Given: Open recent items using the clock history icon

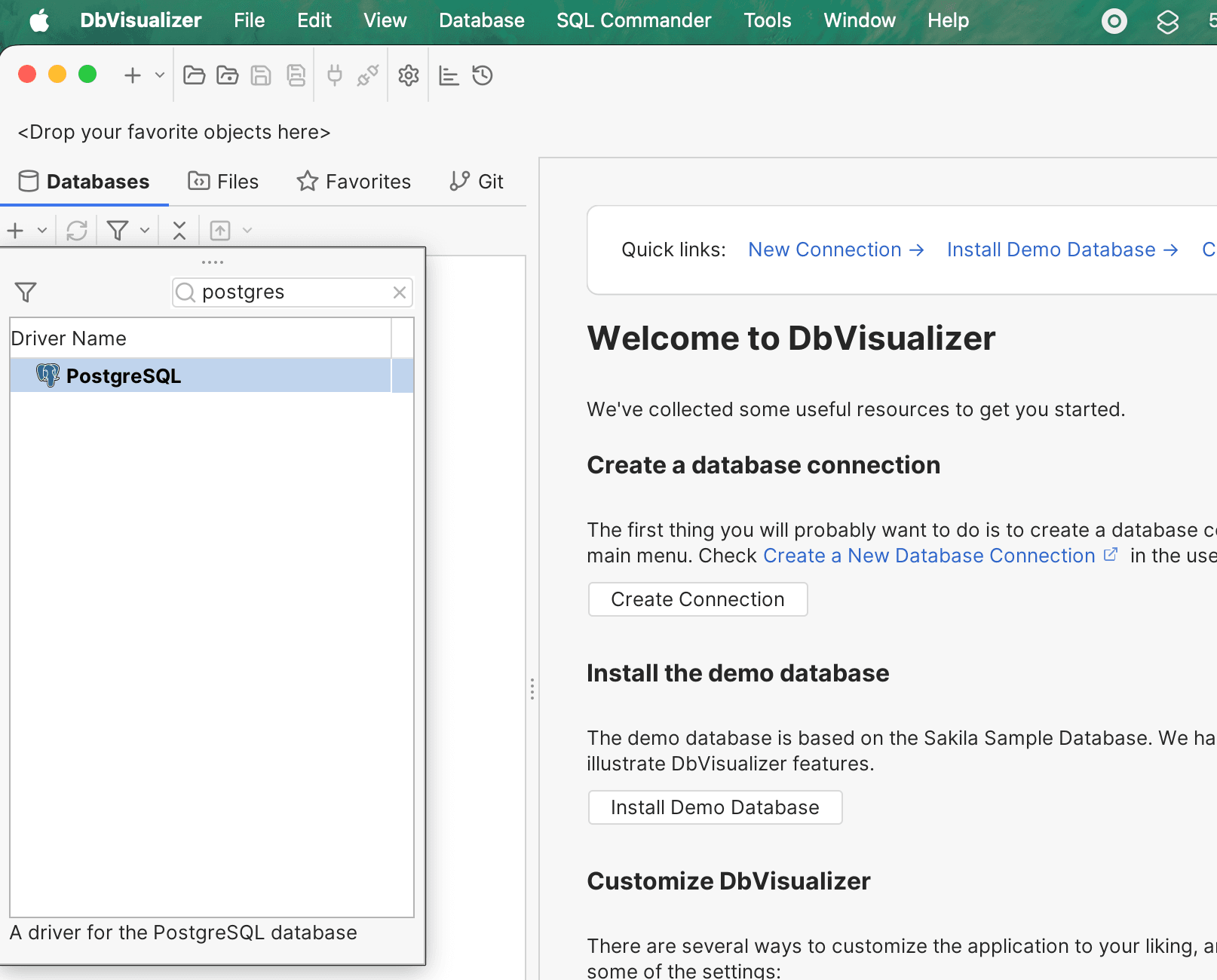Looking at the screenshot, I should 483,75.
